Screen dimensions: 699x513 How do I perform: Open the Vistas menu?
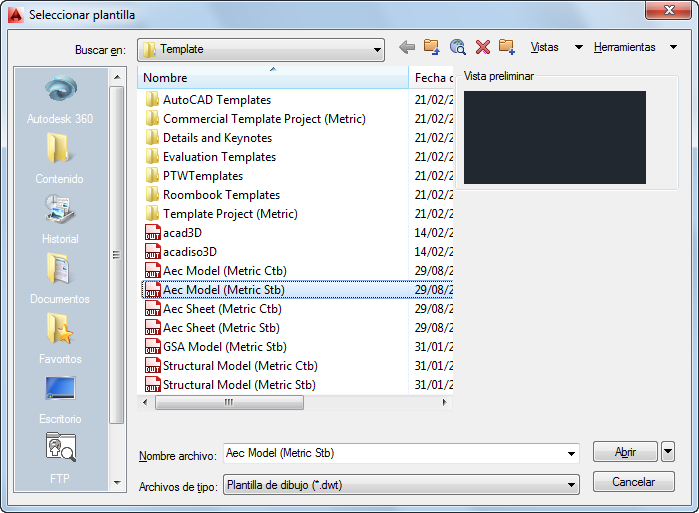544,47
